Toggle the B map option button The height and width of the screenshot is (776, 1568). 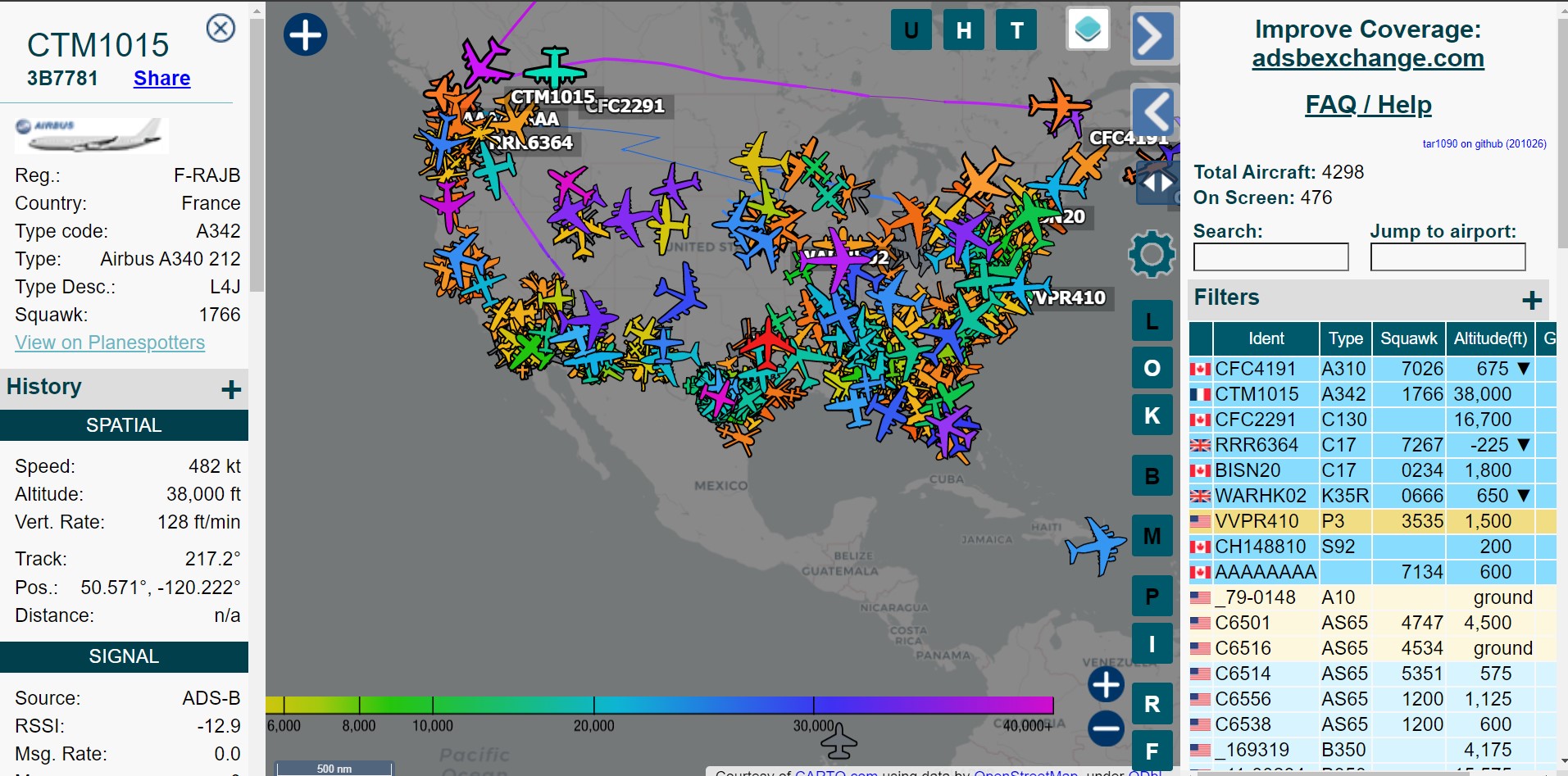[1152, 476]
